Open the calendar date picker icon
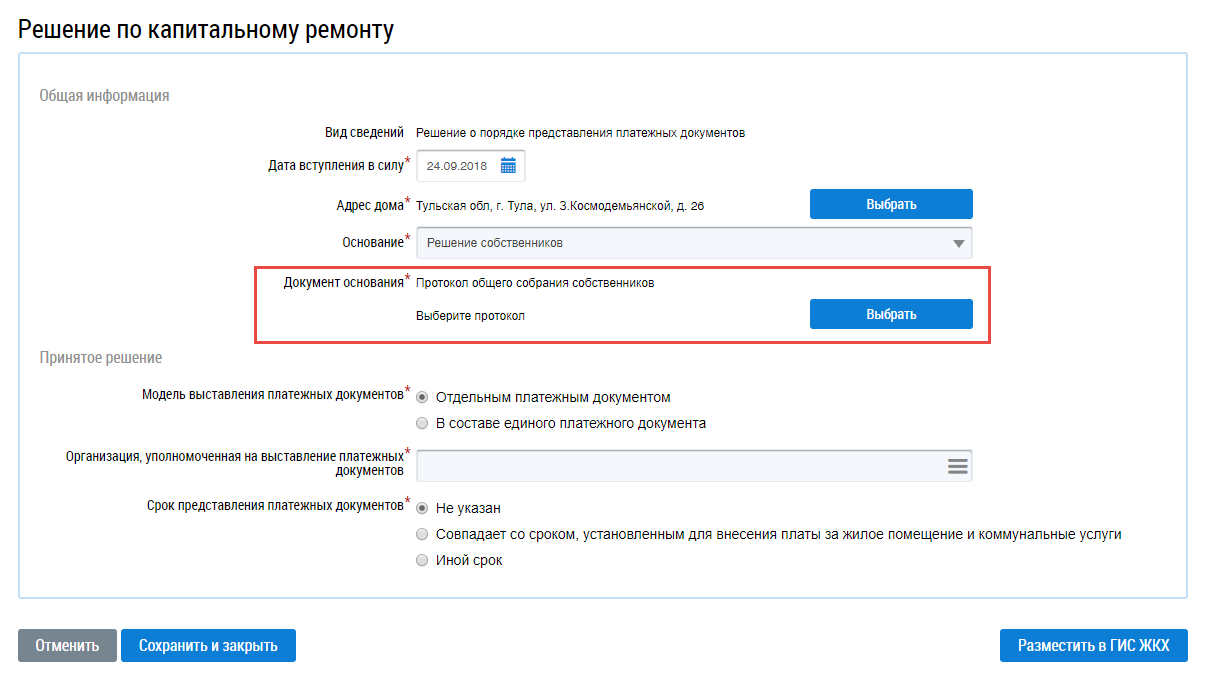This screenshot has width=1205, height=674. (508, 166)
